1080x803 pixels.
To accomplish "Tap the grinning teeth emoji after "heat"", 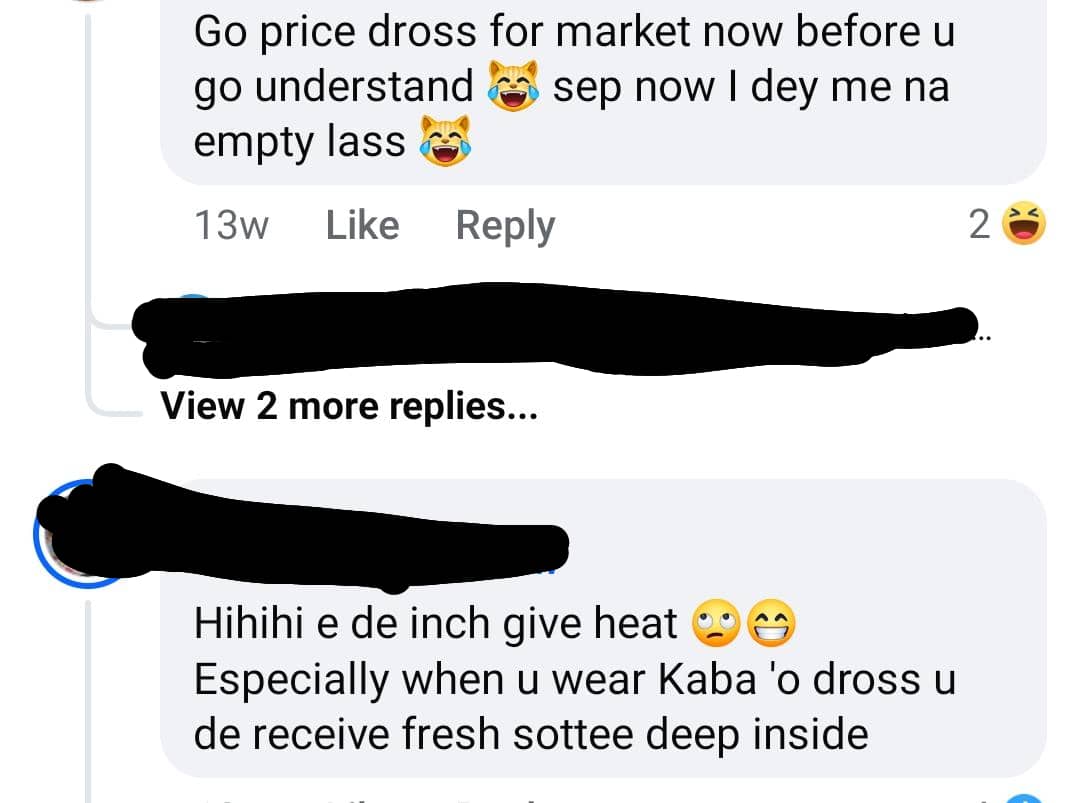I will pos(771,623).
